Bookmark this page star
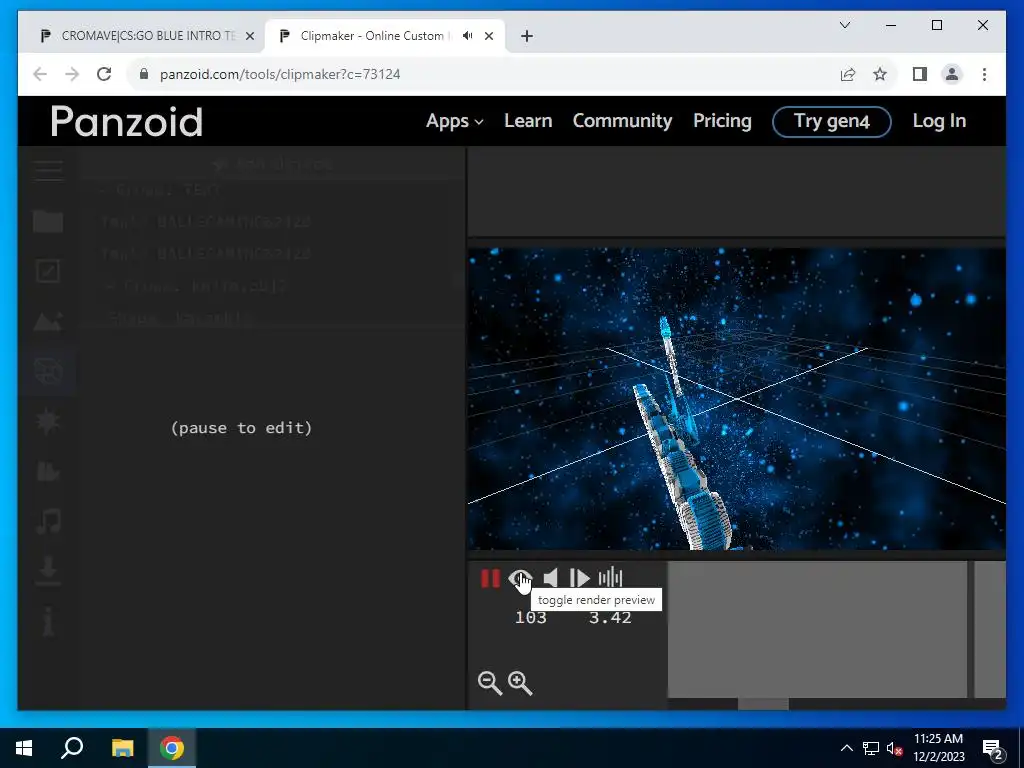This screenshot has width=1024, height=768. tap(880, 74)
